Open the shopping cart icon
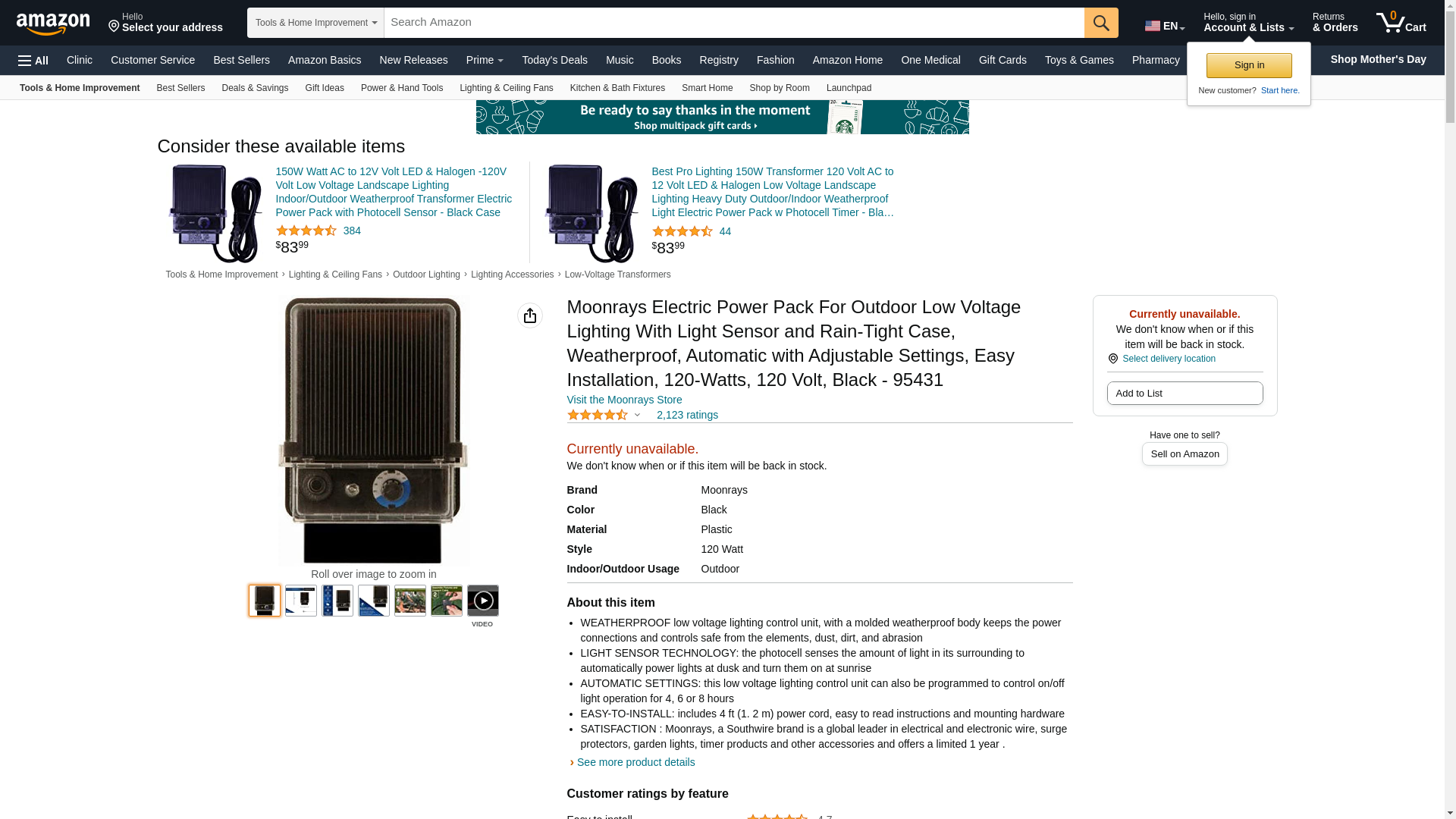The height and width of the screenshot is (819, 1456). pos(1401,22)
